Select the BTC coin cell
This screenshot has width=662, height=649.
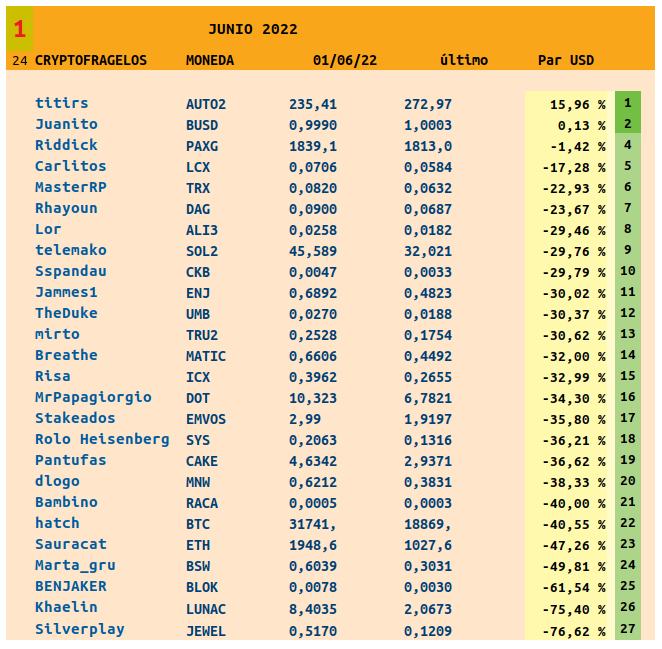pos(198,523)
